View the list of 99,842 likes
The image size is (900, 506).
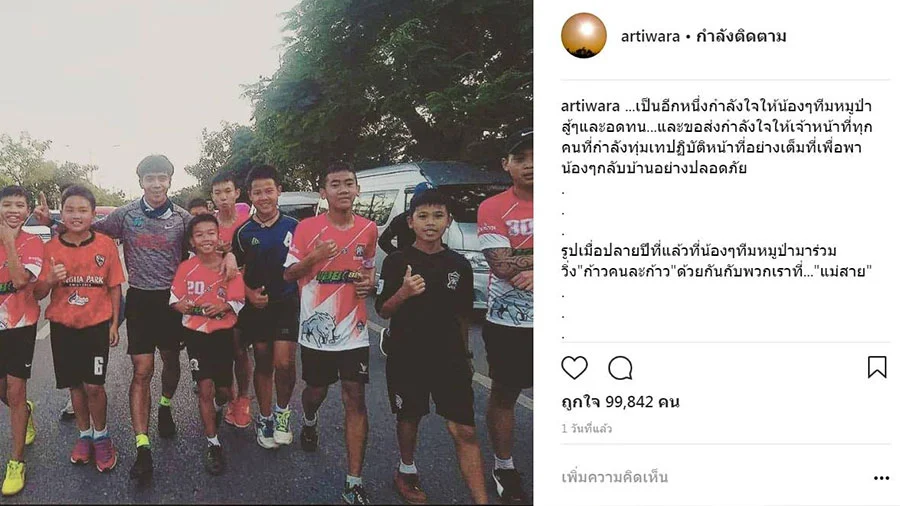(620, 402)
